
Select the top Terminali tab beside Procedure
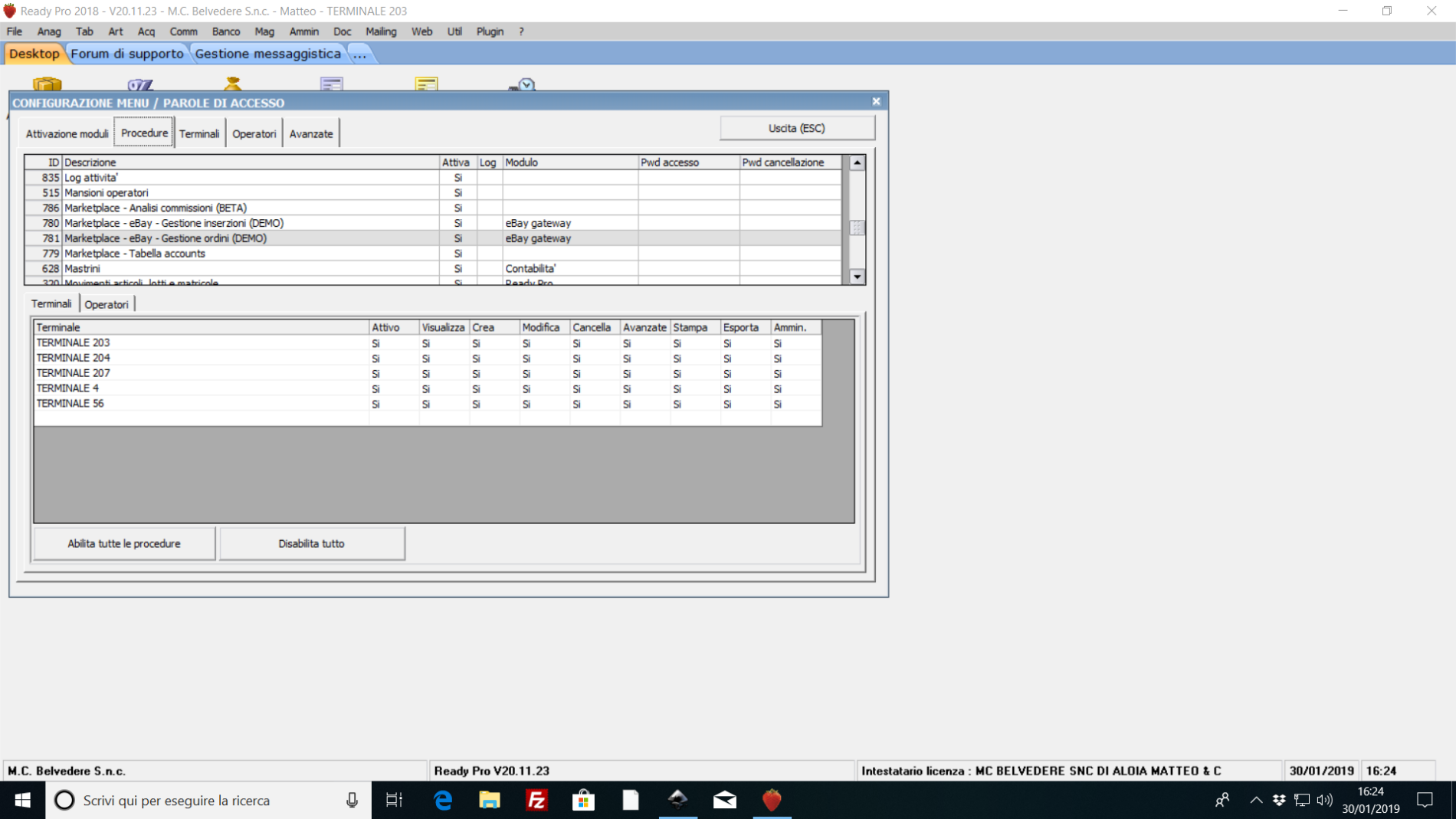pos(199,133)
